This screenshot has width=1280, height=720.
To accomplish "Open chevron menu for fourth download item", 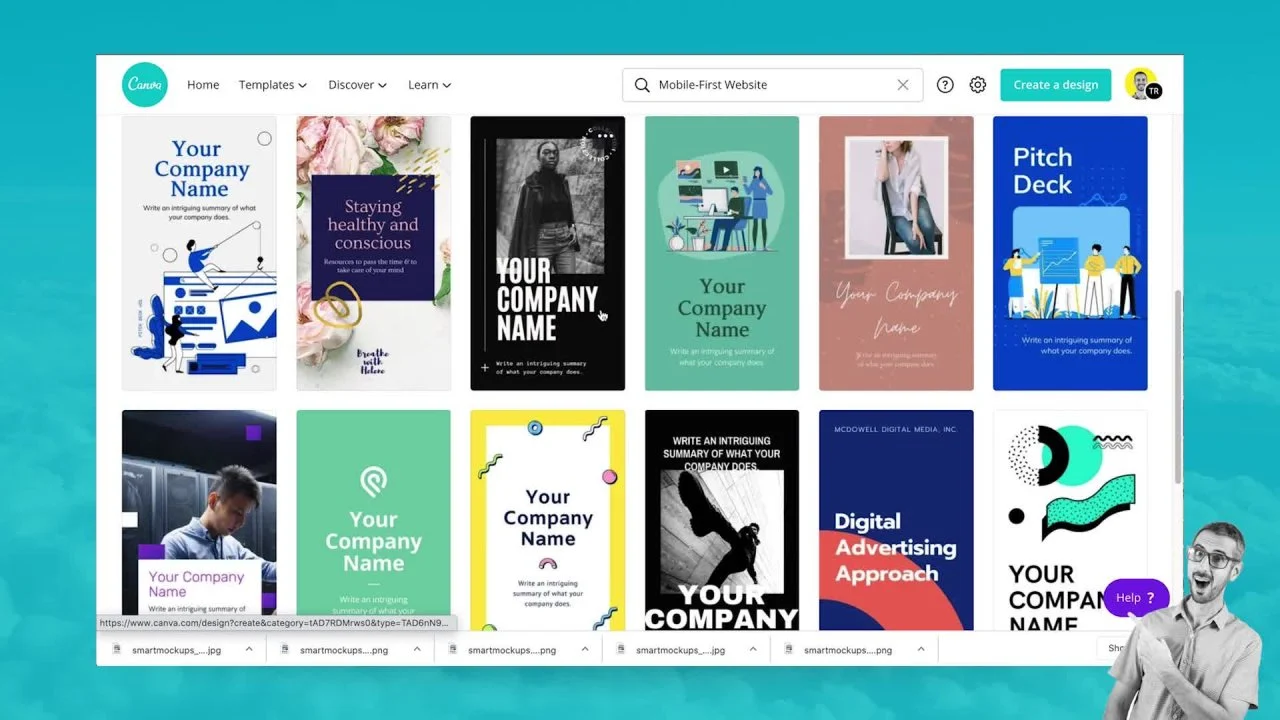I will click(753, 649).
